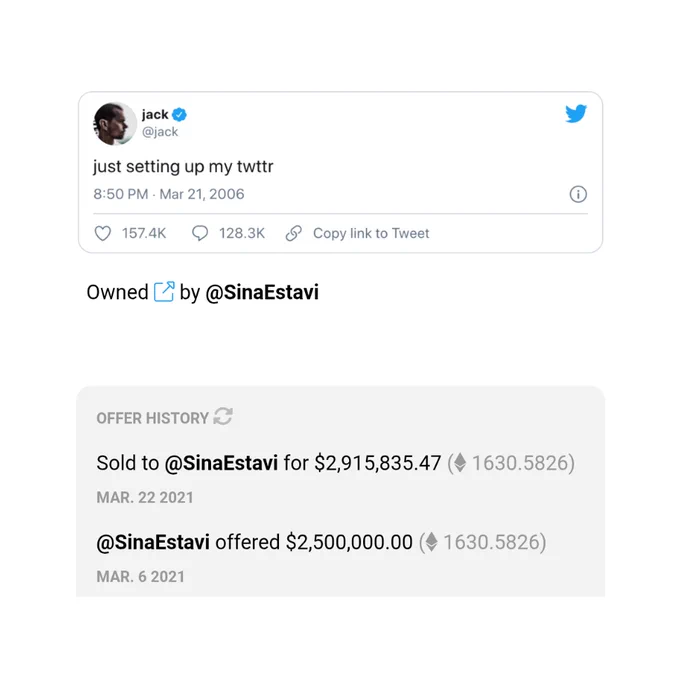Click the Ethereum icon in the sold entry
This screenshot has height=680, width=680.
(x=460, y=463)
